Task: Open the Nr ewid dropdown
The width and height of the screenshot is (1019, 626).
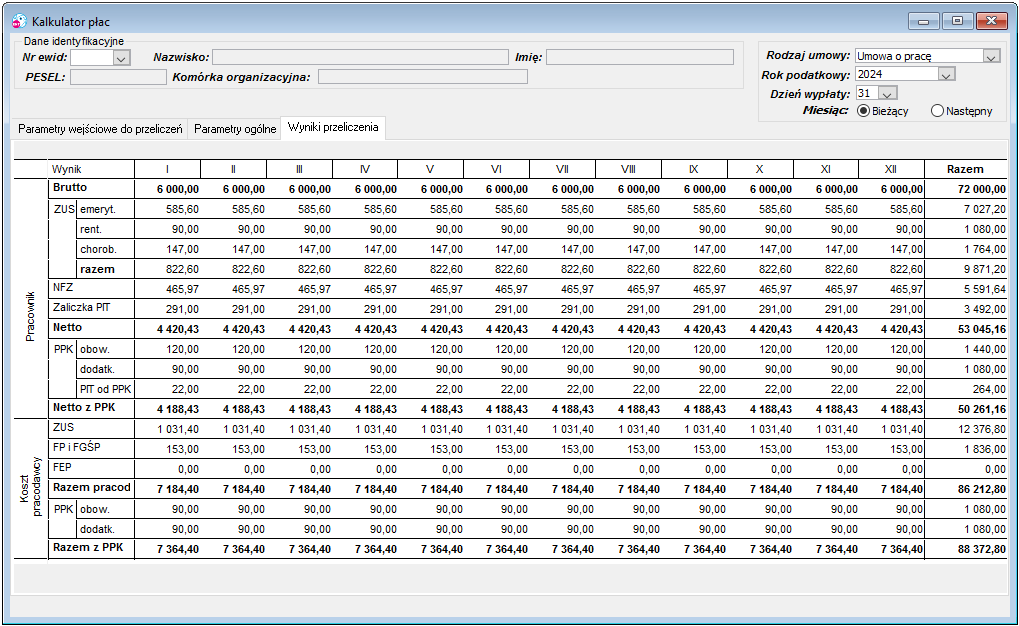Action: click(121, 58)
